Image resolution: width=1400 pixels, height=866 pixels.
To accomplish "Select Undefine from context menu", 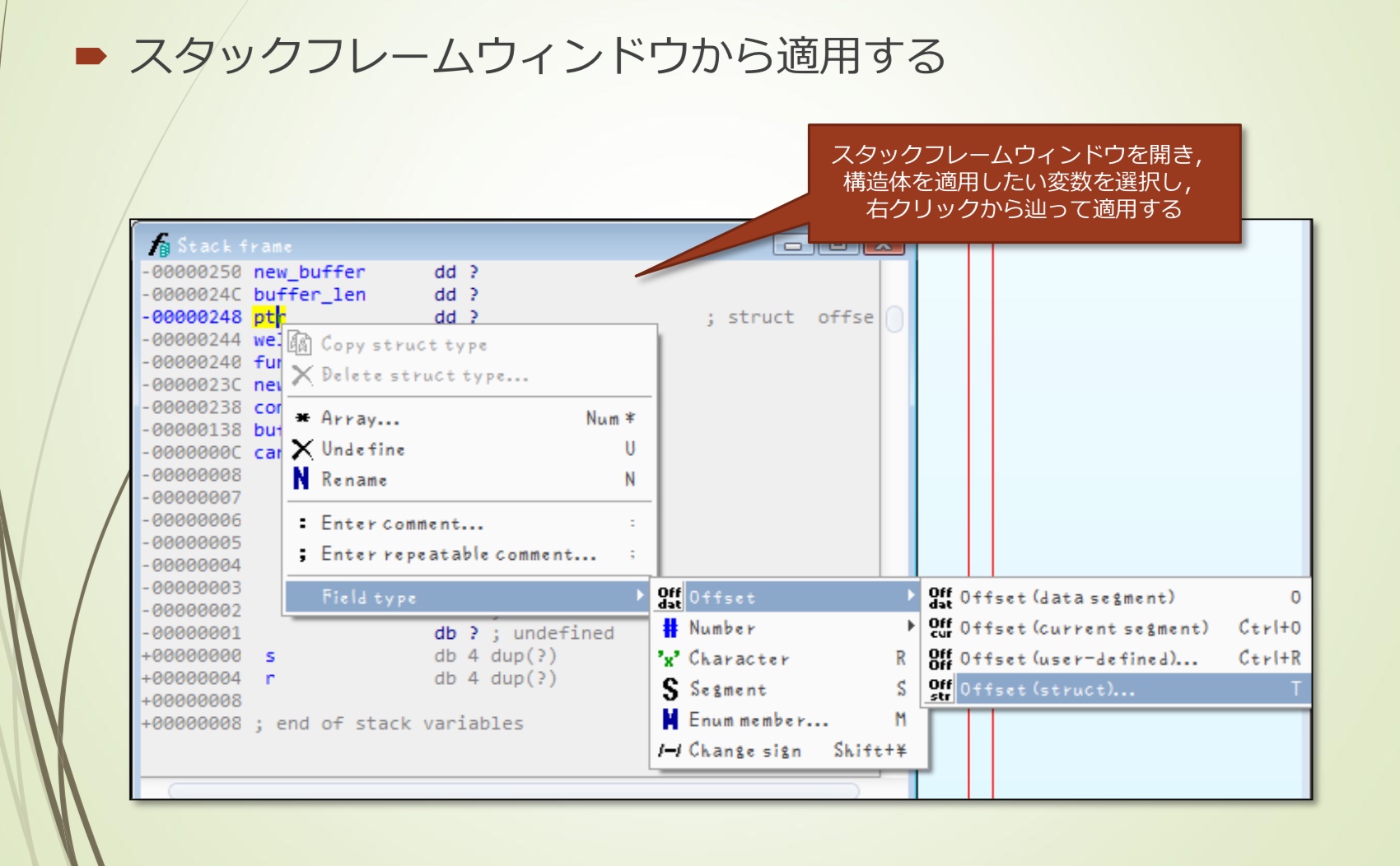I will coord(469,449).
